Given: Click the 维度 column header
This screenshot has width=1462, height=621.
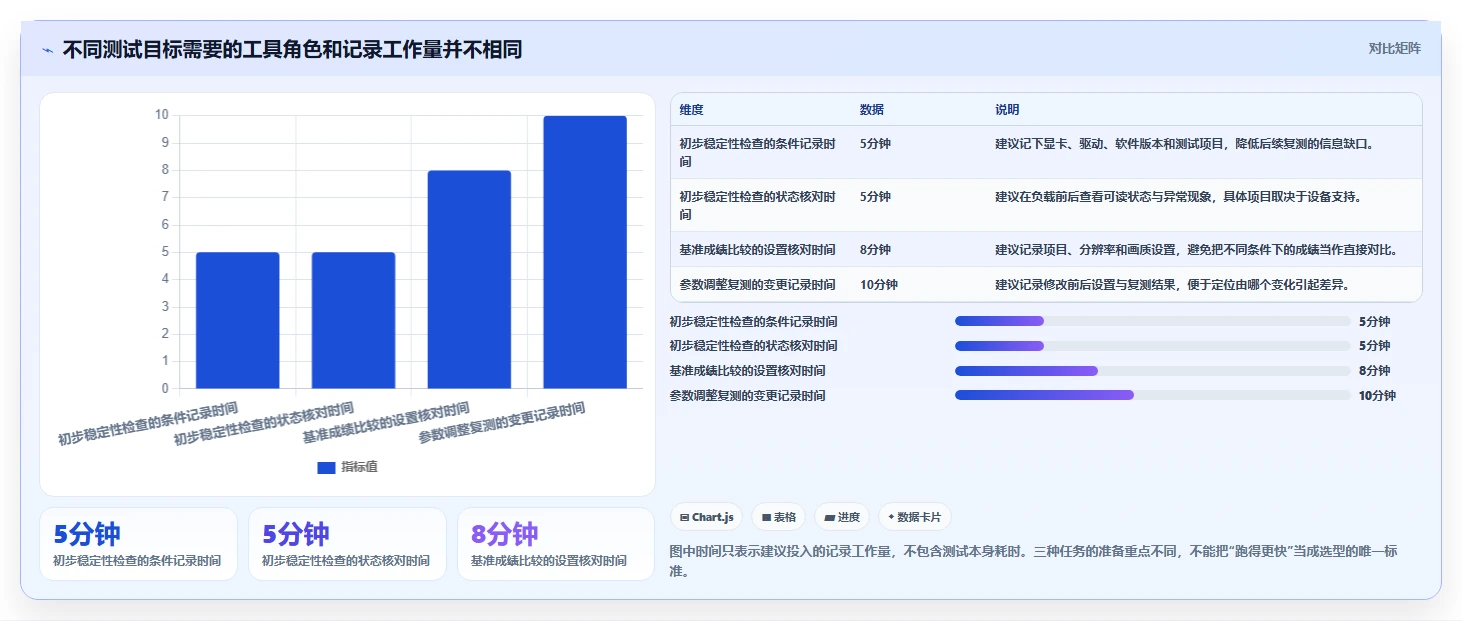Looking at the screenshot, I should click(691, 110).
